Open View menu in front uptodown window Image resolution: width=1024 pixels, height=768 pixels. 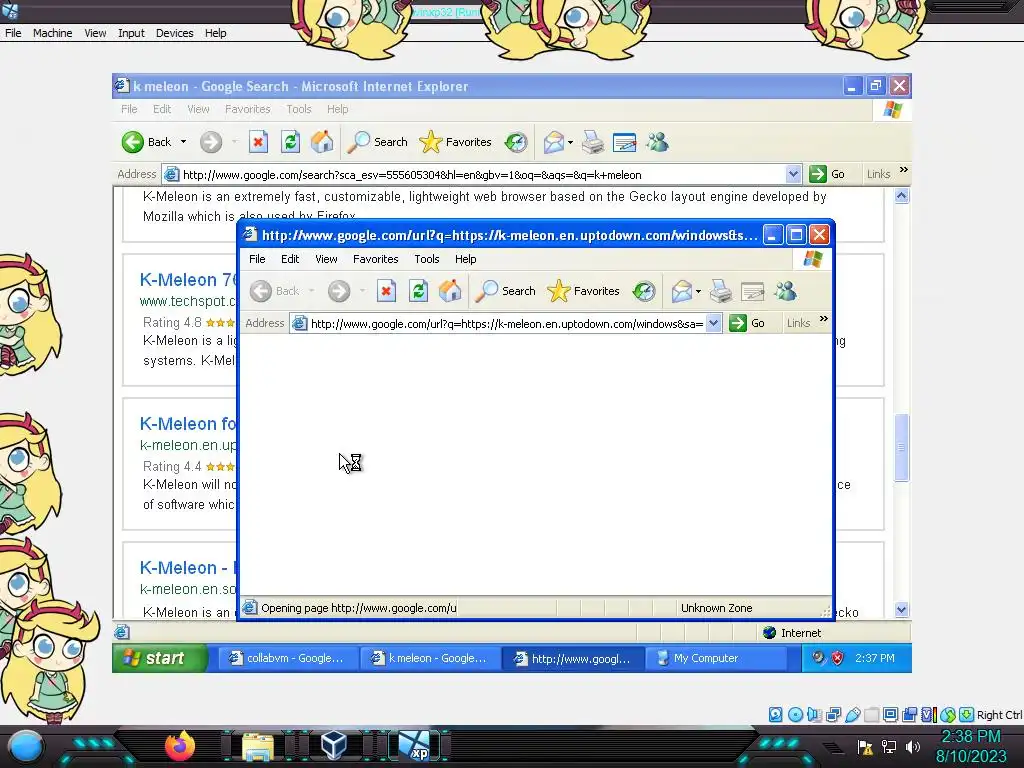(x=326, y=259)
